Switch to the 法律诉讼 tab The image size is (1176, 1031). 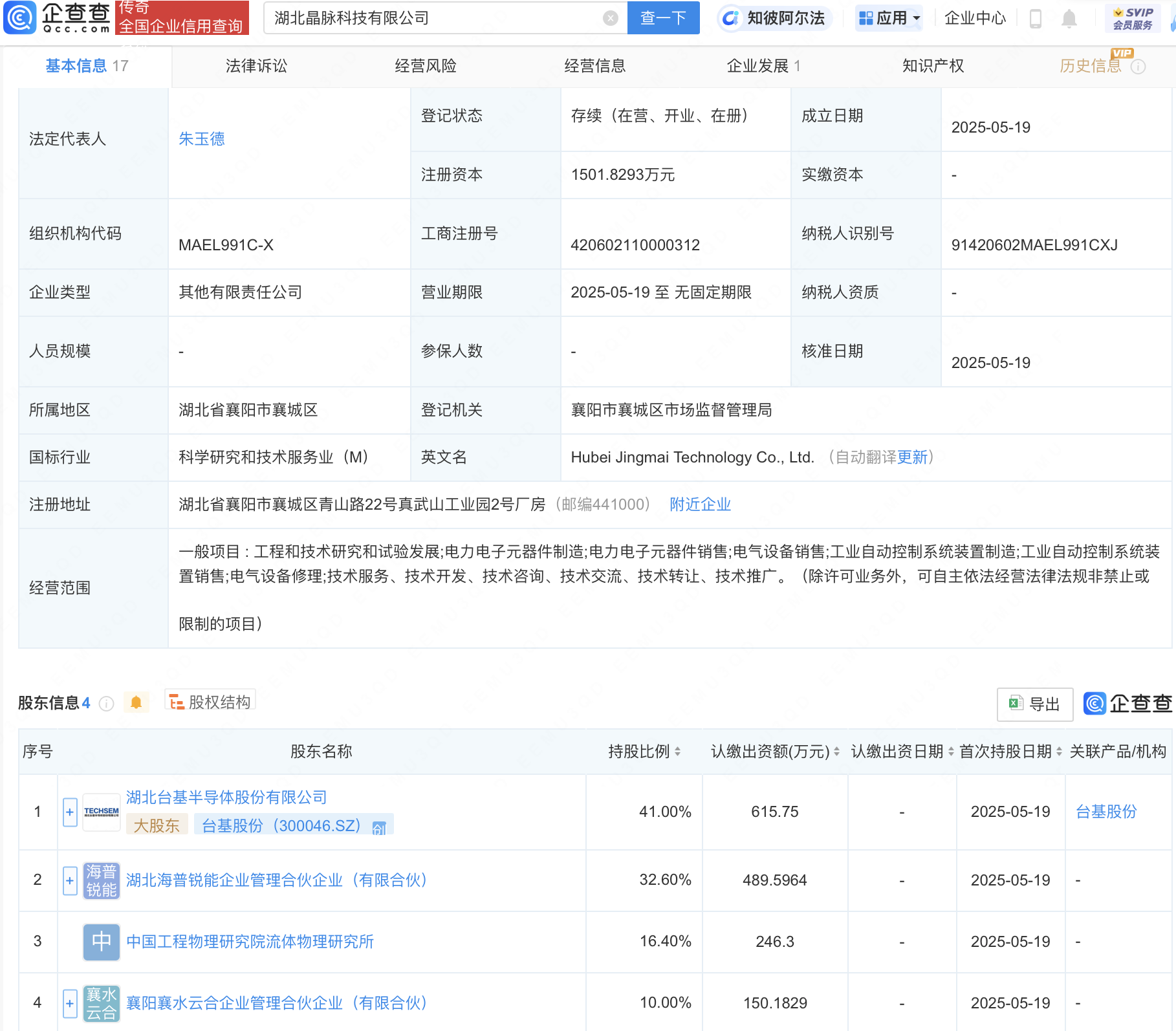(x=256, y=66)
